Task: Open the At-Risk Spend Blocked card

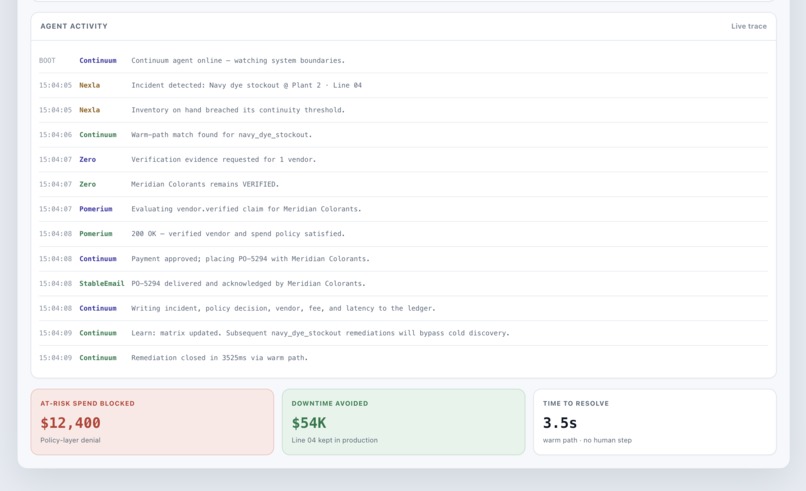Action: pos(152,422)
